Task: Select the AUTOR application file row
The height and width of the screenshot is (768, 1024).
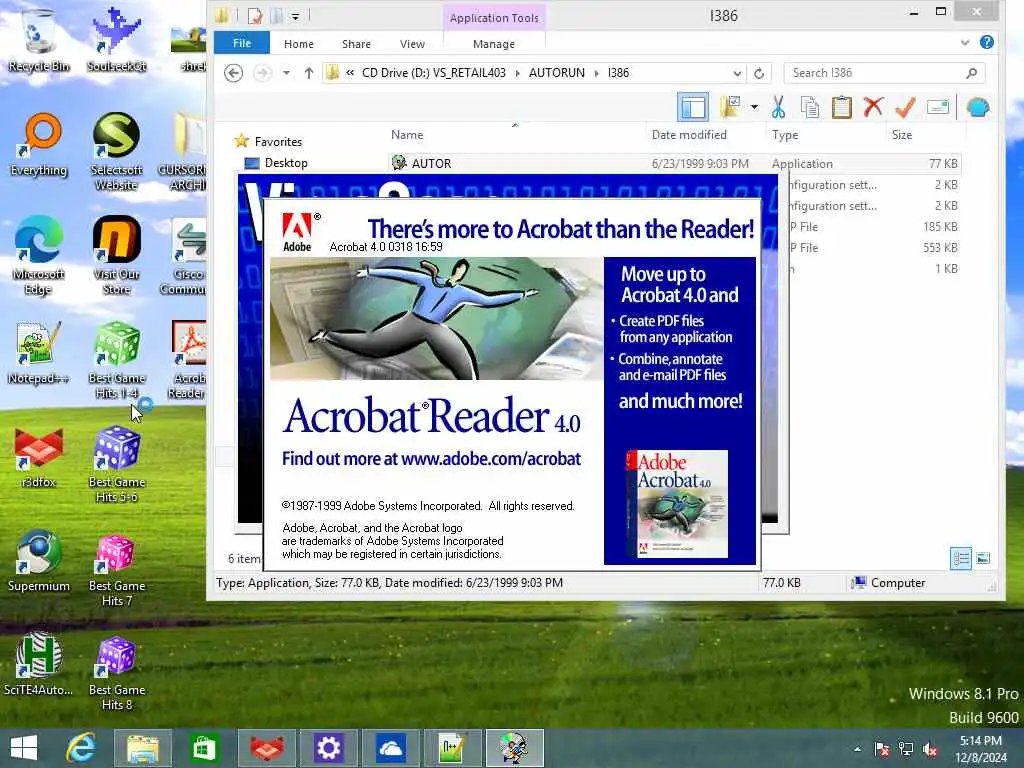Action: point(675,163)
